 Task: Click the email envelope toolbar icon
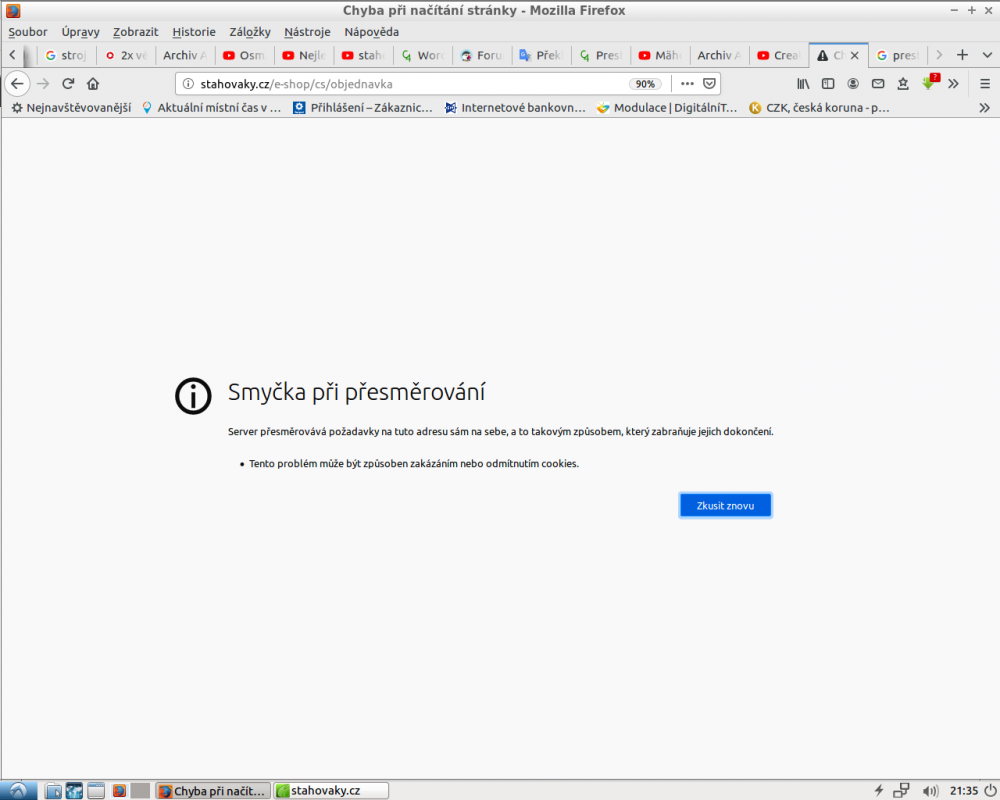click(x=878, y=84)
